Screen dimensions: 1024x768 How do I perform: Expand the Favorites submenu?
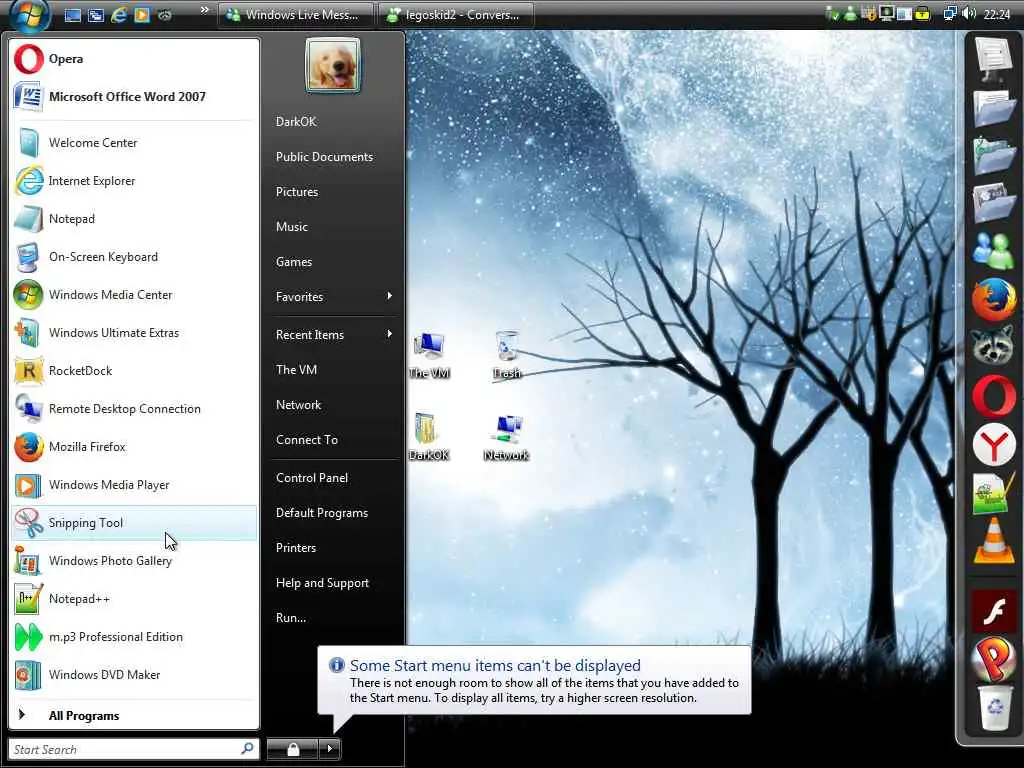coord(333,296)
